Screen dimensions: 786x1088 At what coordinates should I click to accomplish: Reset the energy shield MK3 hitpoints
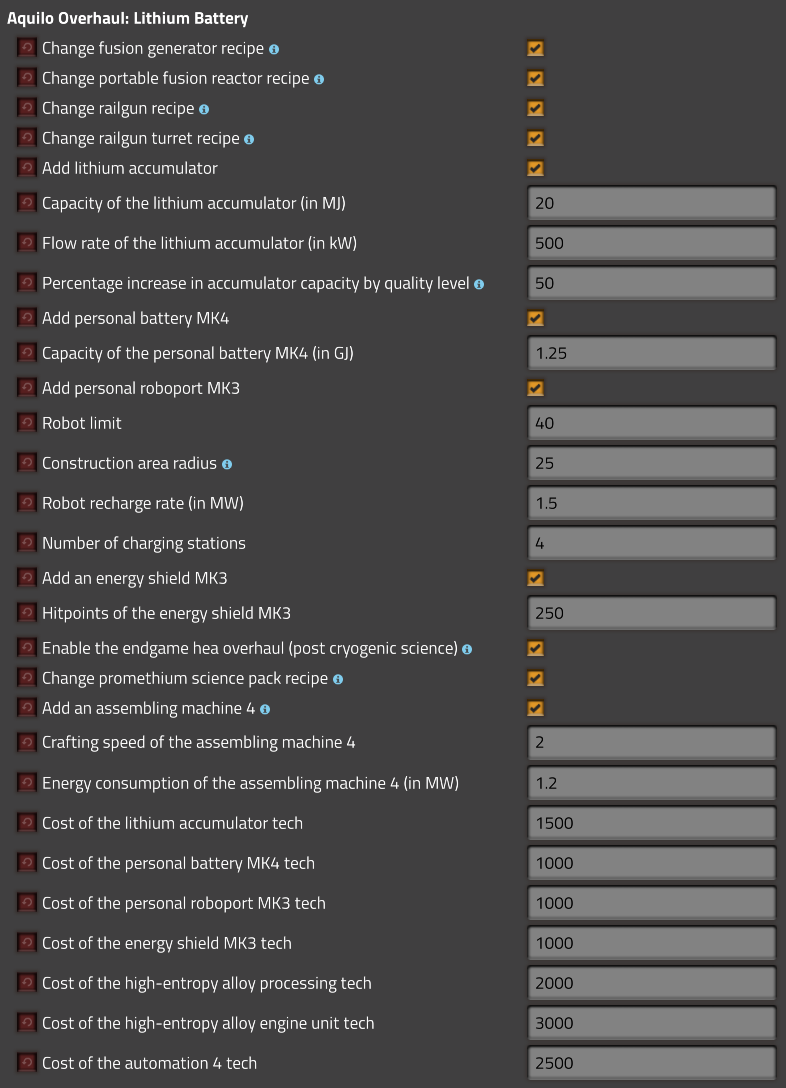pyautogui.click(x=27, y=613)
